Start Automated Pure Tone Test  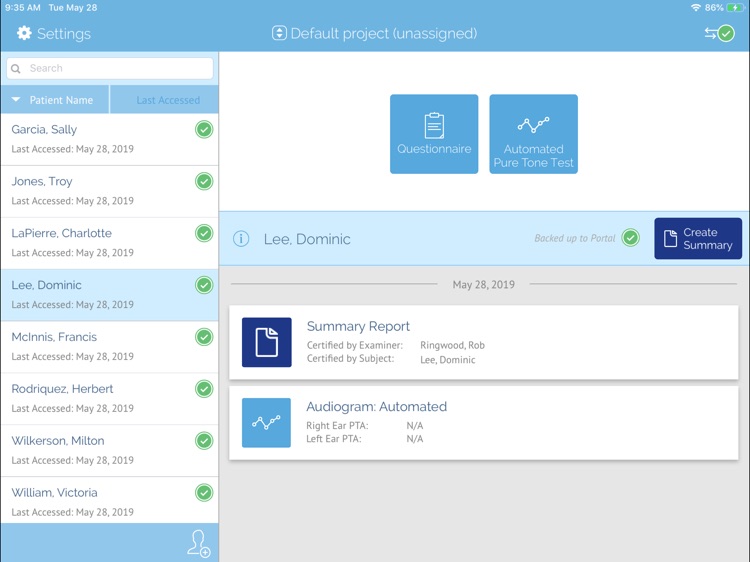tap(533, 134)
